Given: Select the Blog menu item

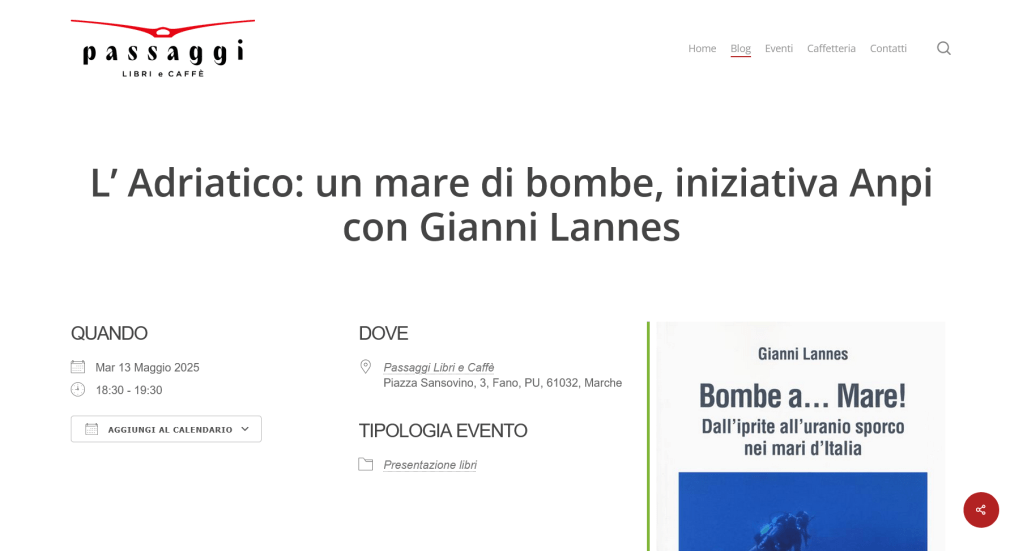Looking at the screenshot, I should (x=740, y=48).
